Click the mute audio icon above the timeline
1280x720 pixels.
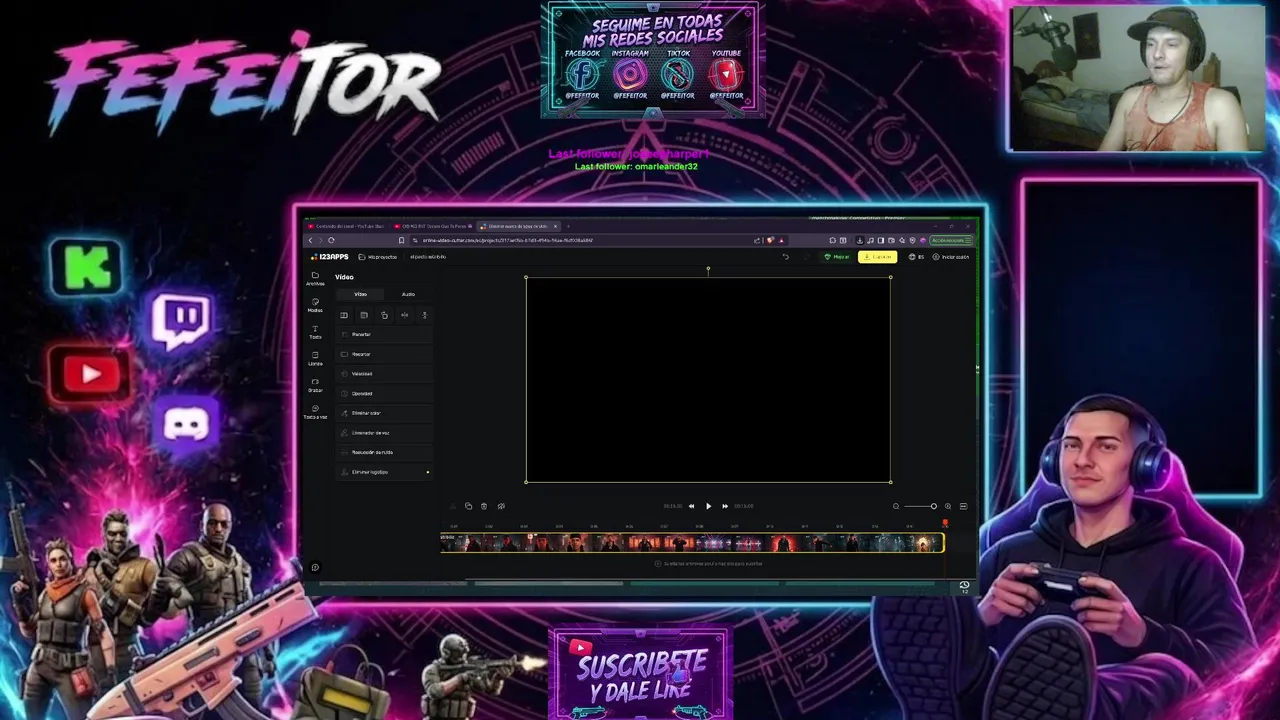click(501, 506)
